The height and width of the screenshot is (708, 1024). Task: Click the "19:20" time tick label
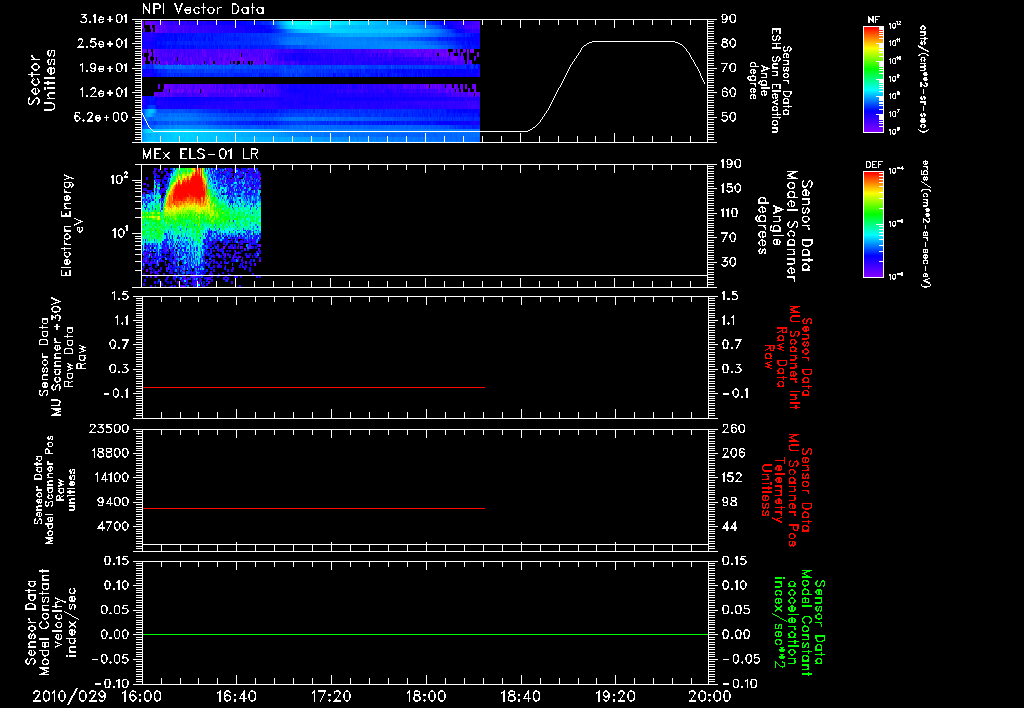tap(615, 696)
